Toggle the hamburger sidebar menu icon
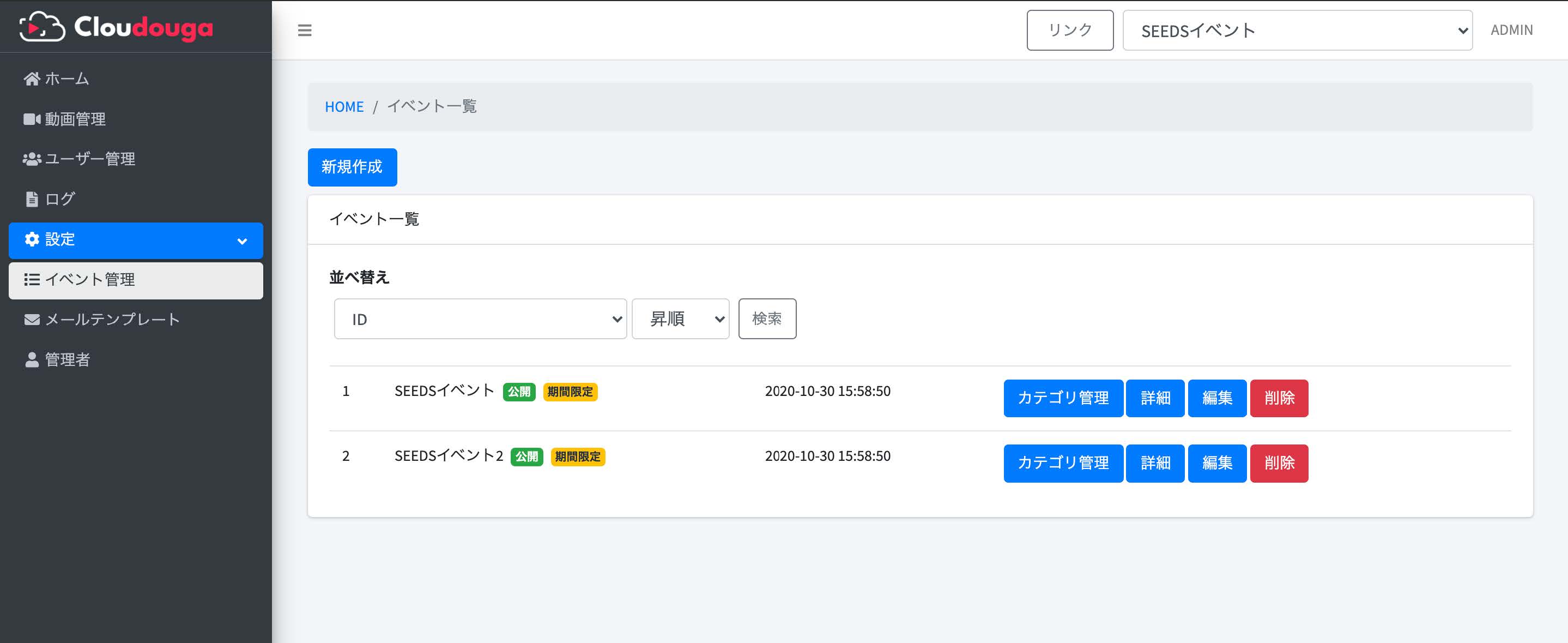Screen dimensions: 1568x643 304,30
